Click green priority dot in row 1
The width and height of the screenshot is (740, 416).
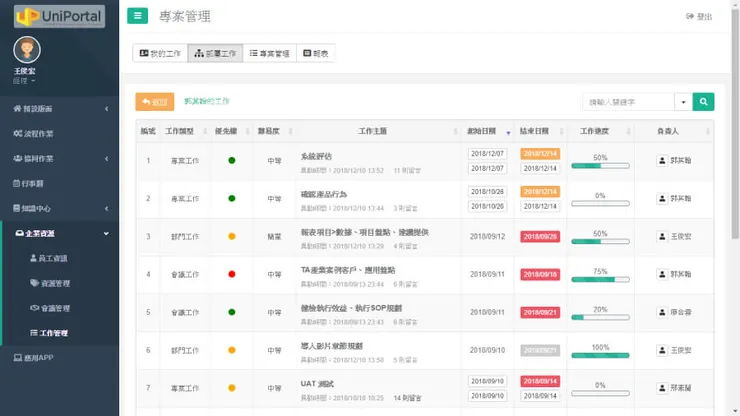[x=232, y=161]
